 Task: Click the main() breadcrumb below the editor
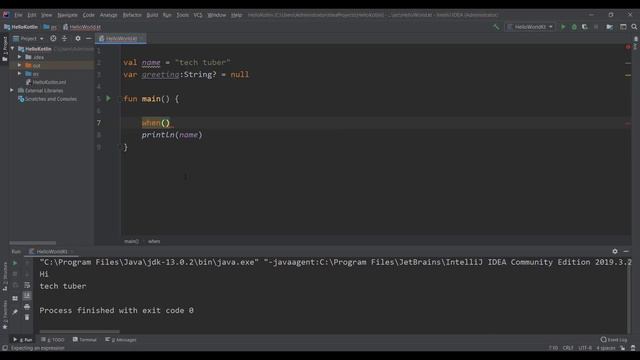pyautogui.click(x=131, y=241)
